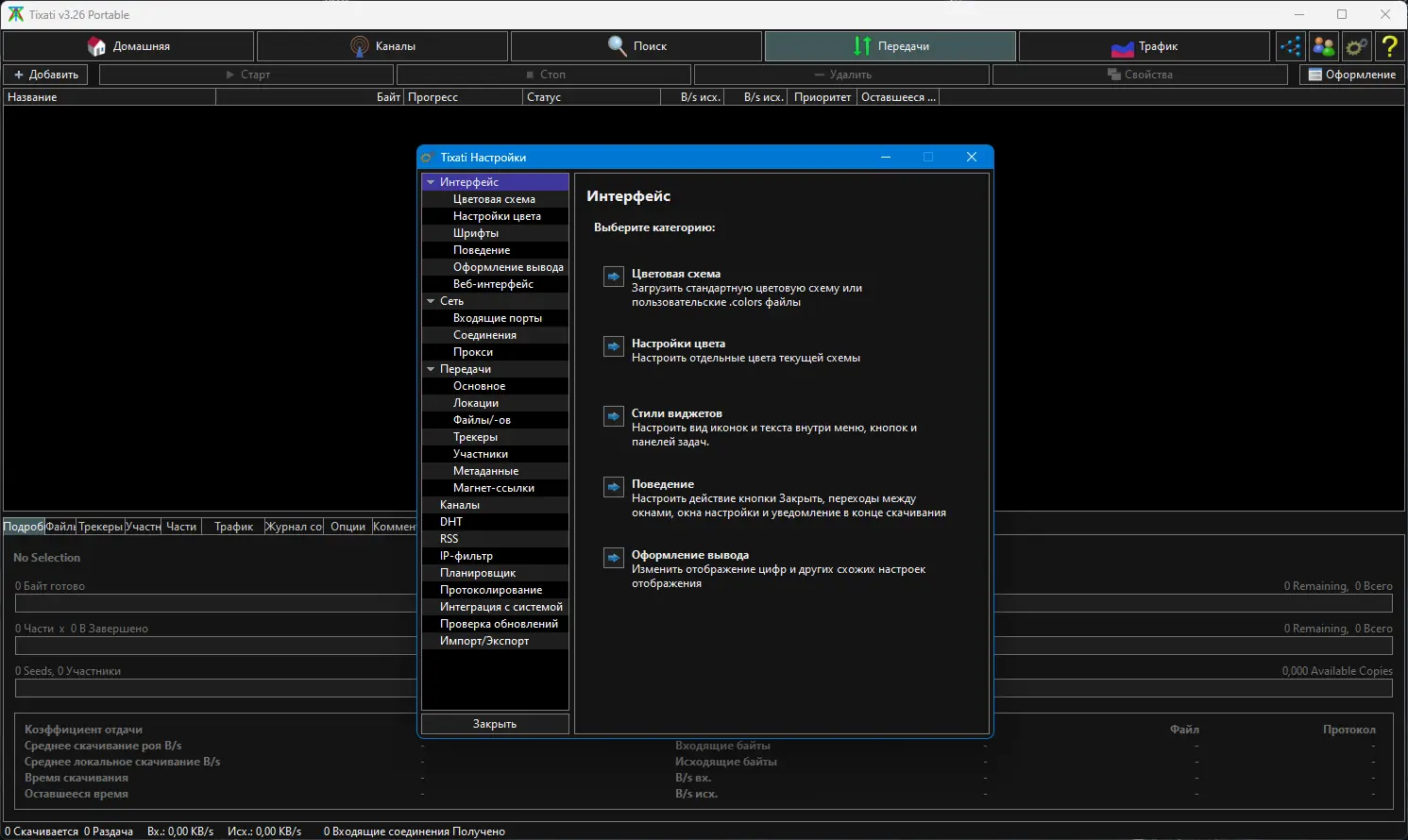Open settings via the gear icon
The height and width of the screenshot is (840, 1408).
tap(1356, 46)
